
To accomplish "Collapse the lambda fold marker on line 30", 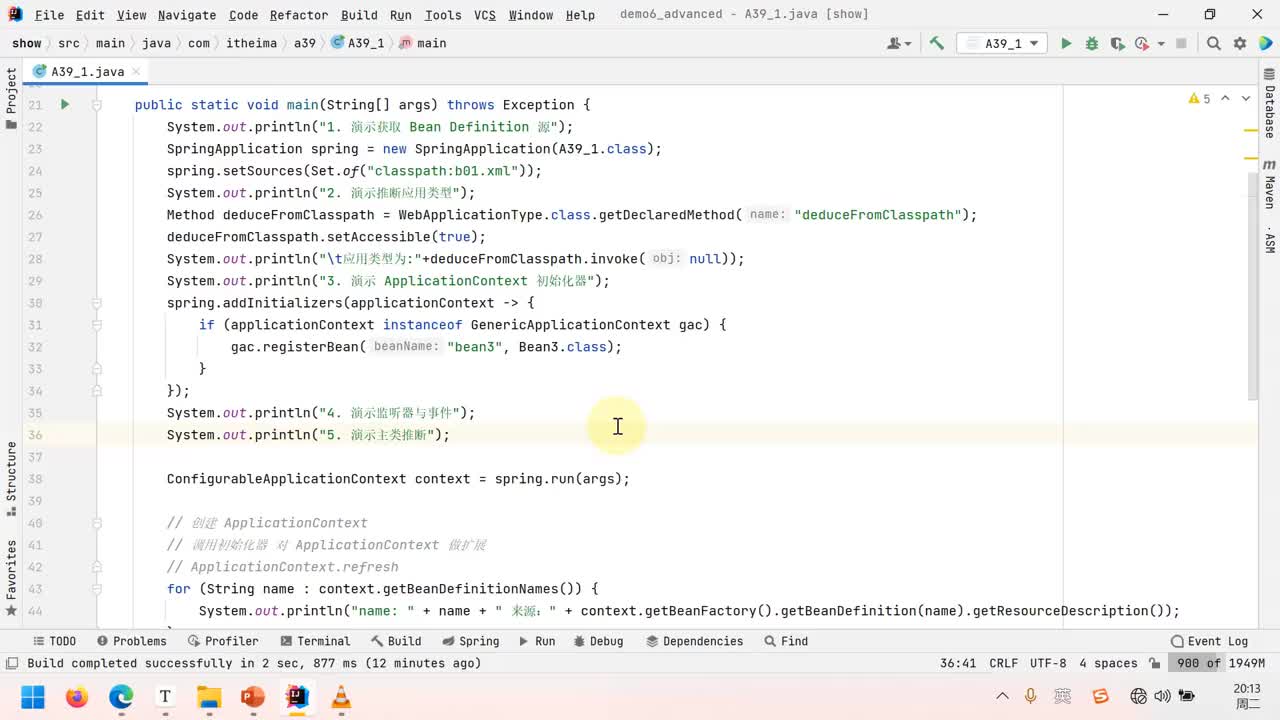I will (97, 302).
